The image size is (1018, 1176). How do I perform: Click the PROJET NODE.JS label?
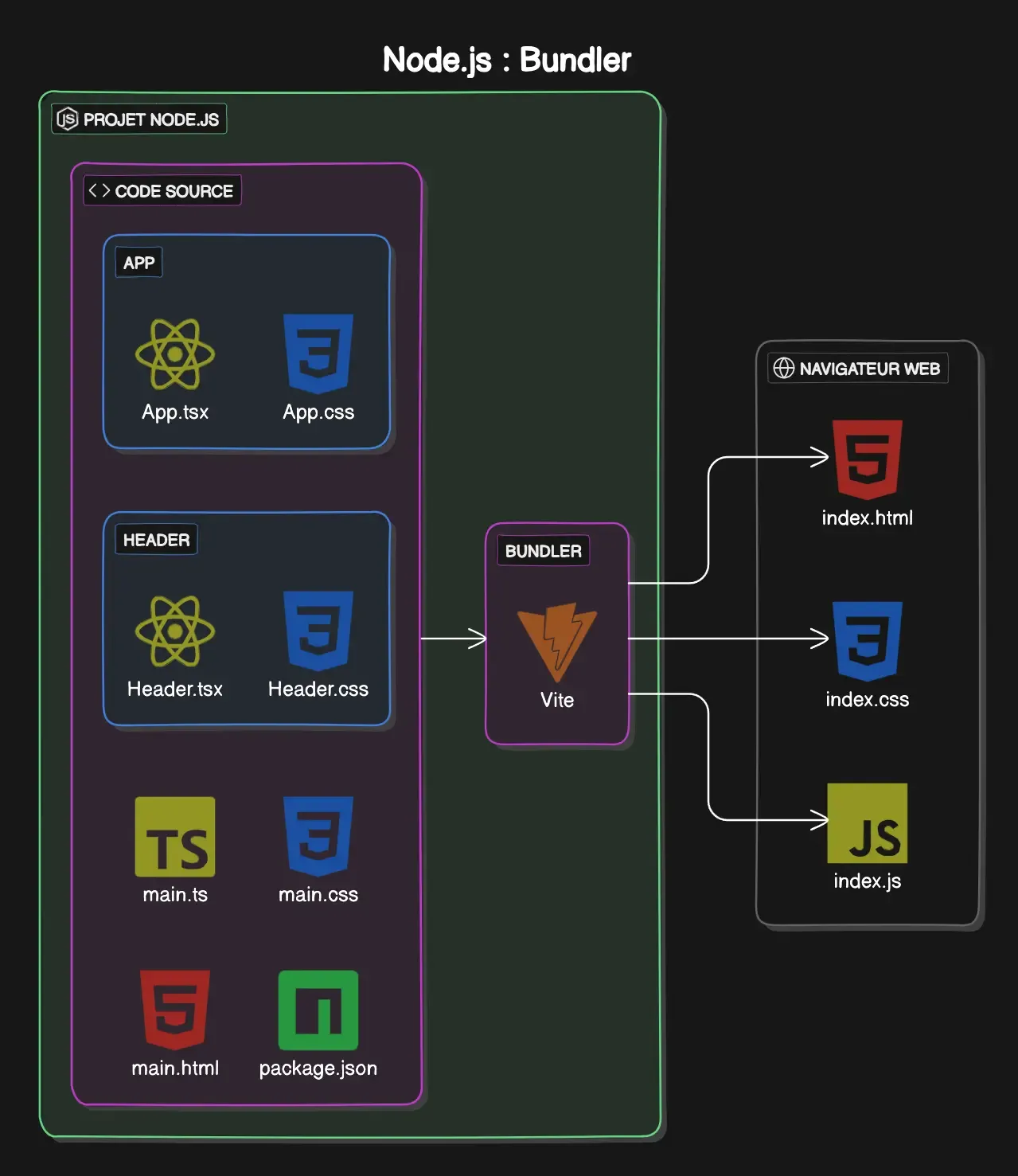139,119
